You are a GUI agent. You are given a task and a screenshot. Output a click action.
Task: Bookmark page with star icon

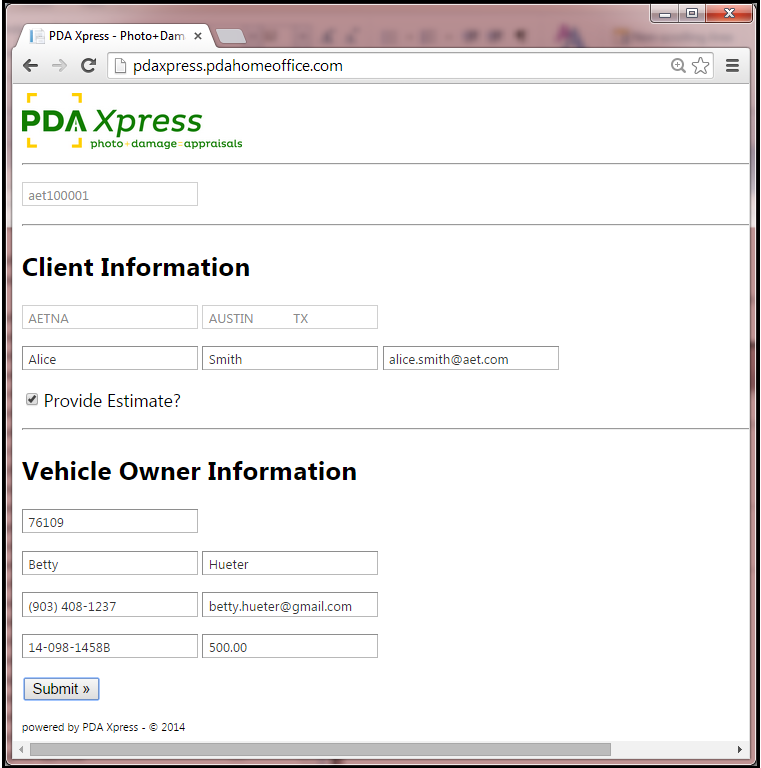pyautogui.click(x=701, y=66)
